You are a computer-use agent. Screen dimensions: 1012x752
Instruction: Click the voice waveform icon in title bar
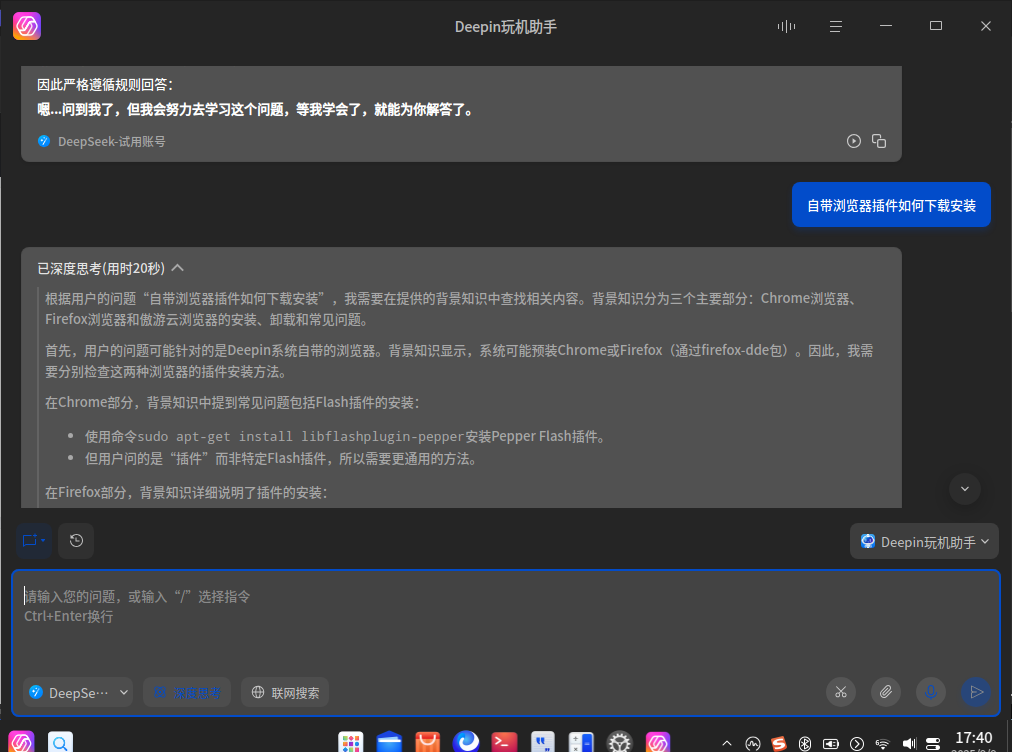point(786,26)
